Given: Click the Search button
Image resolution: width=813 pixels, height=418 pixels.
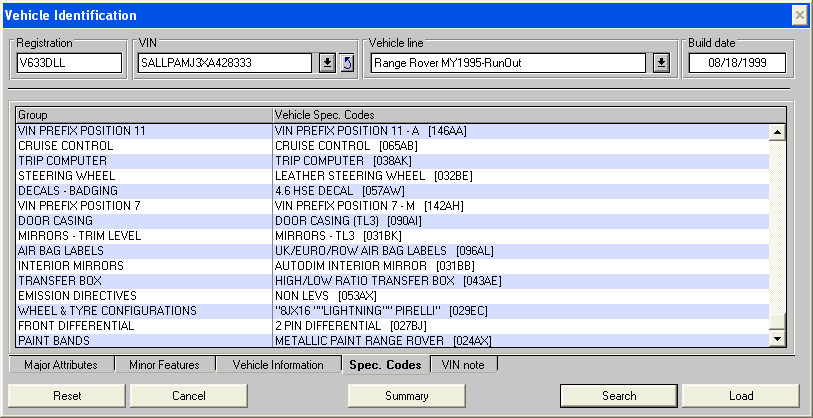Looking at the screenshot, I should point(619,396).
